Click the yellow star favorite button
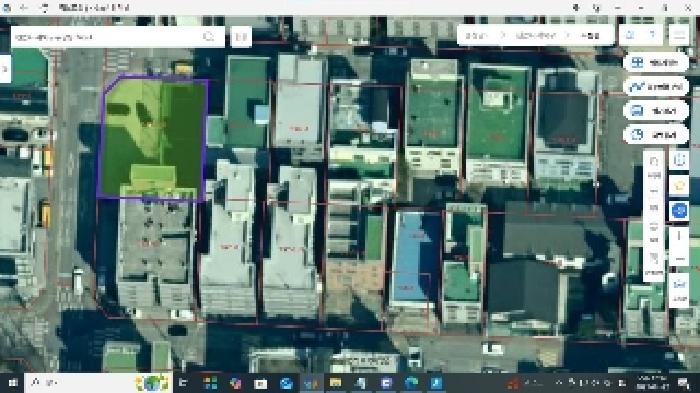 [x=679, y=185]
